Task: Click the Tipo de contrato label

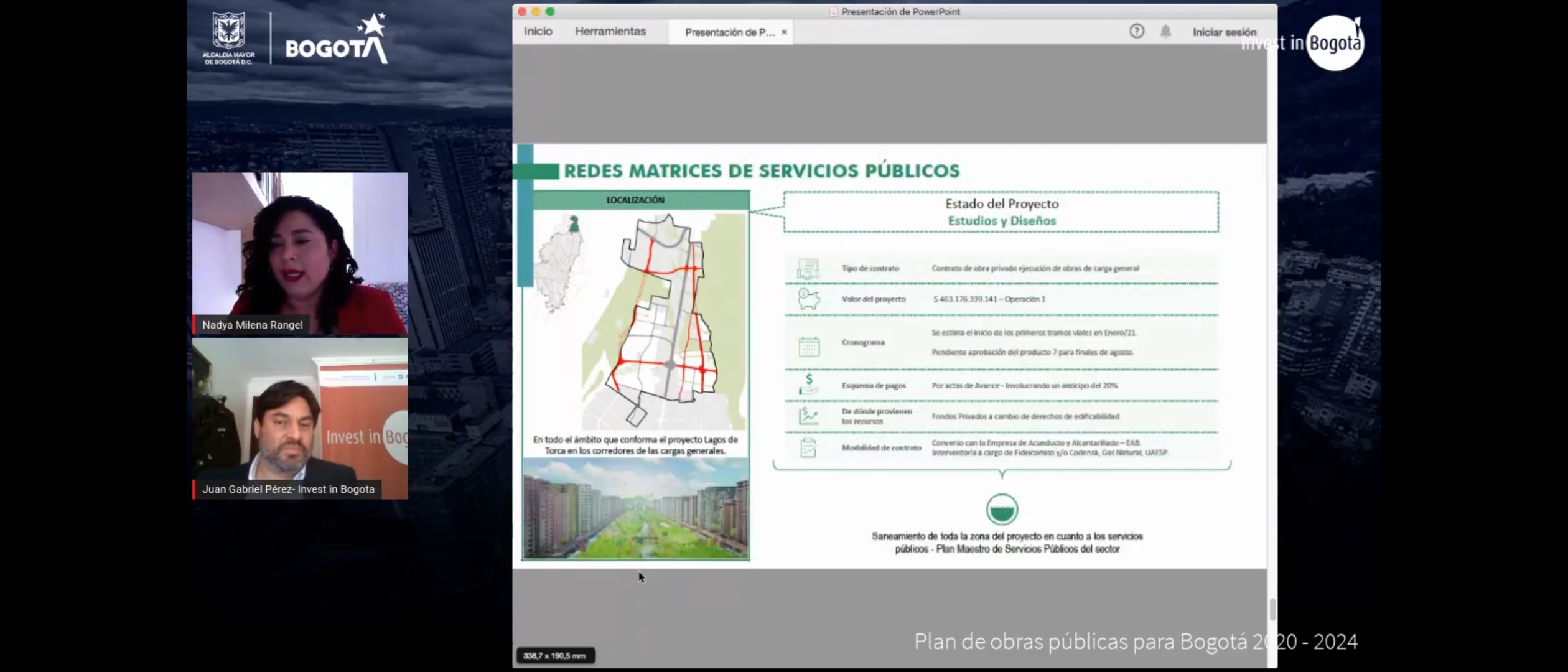Action: (x=870, y=268)
